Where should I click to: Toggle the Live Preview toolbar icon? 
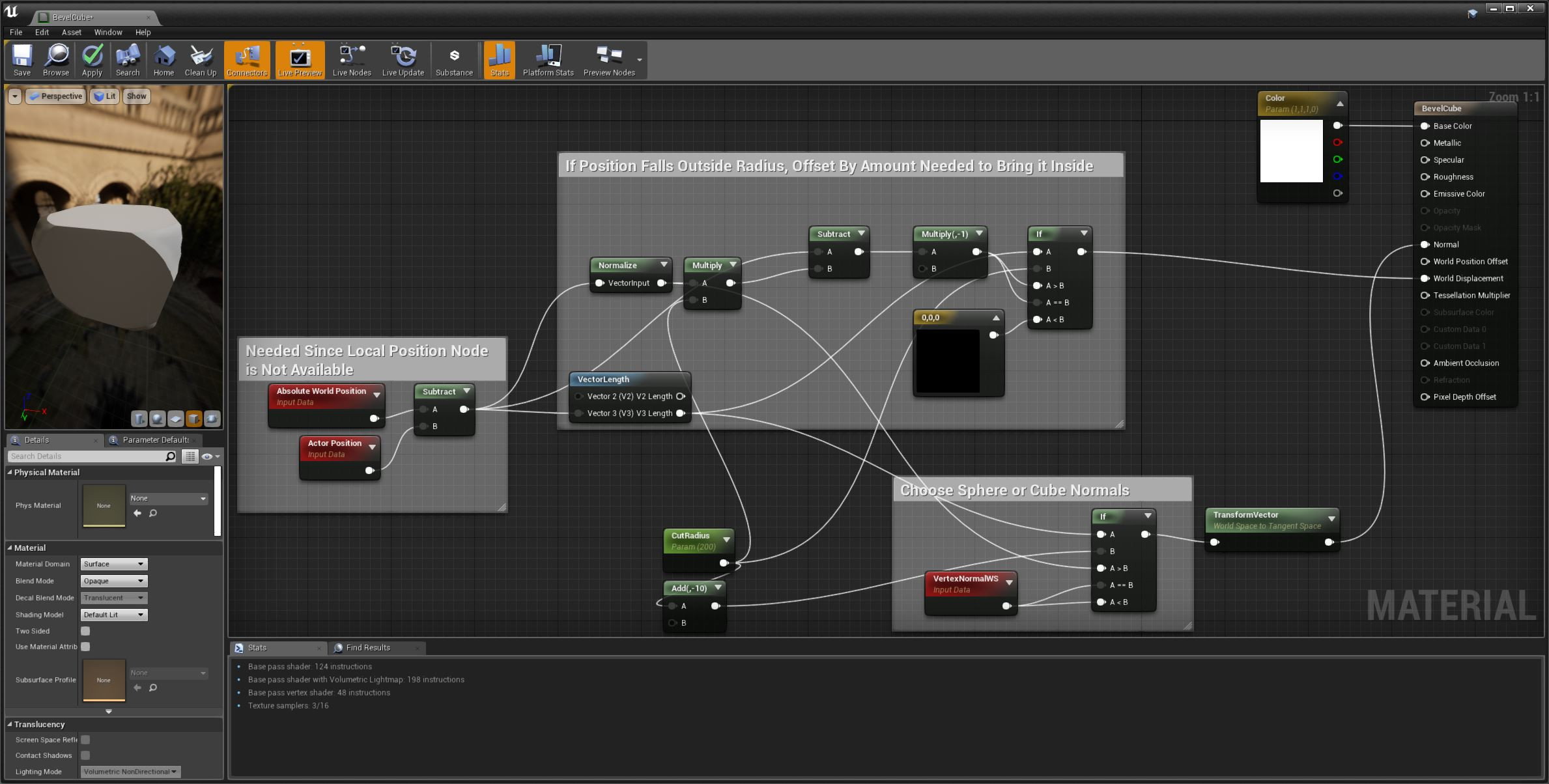click(x=300, y=59)
